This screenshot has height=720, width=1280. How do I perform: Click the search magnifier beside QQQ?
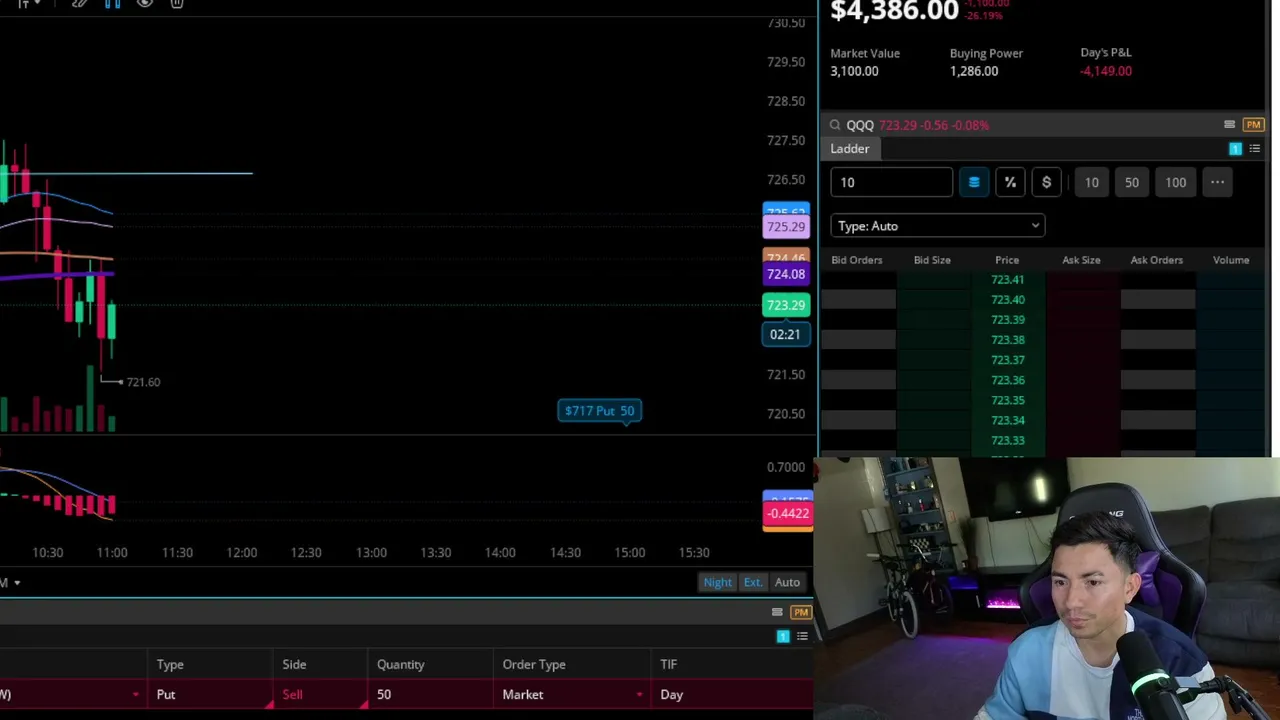pyautogui.click(x=835, y=125)
